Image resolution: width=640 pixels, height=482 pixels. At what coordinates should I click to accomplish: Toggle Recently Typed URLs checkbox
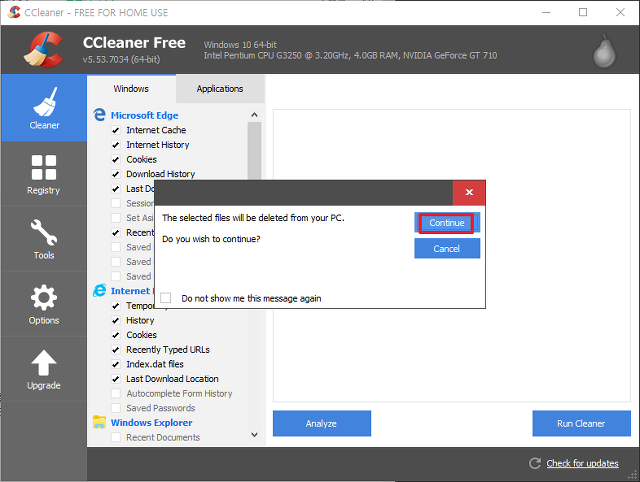[x=116, y=350]
